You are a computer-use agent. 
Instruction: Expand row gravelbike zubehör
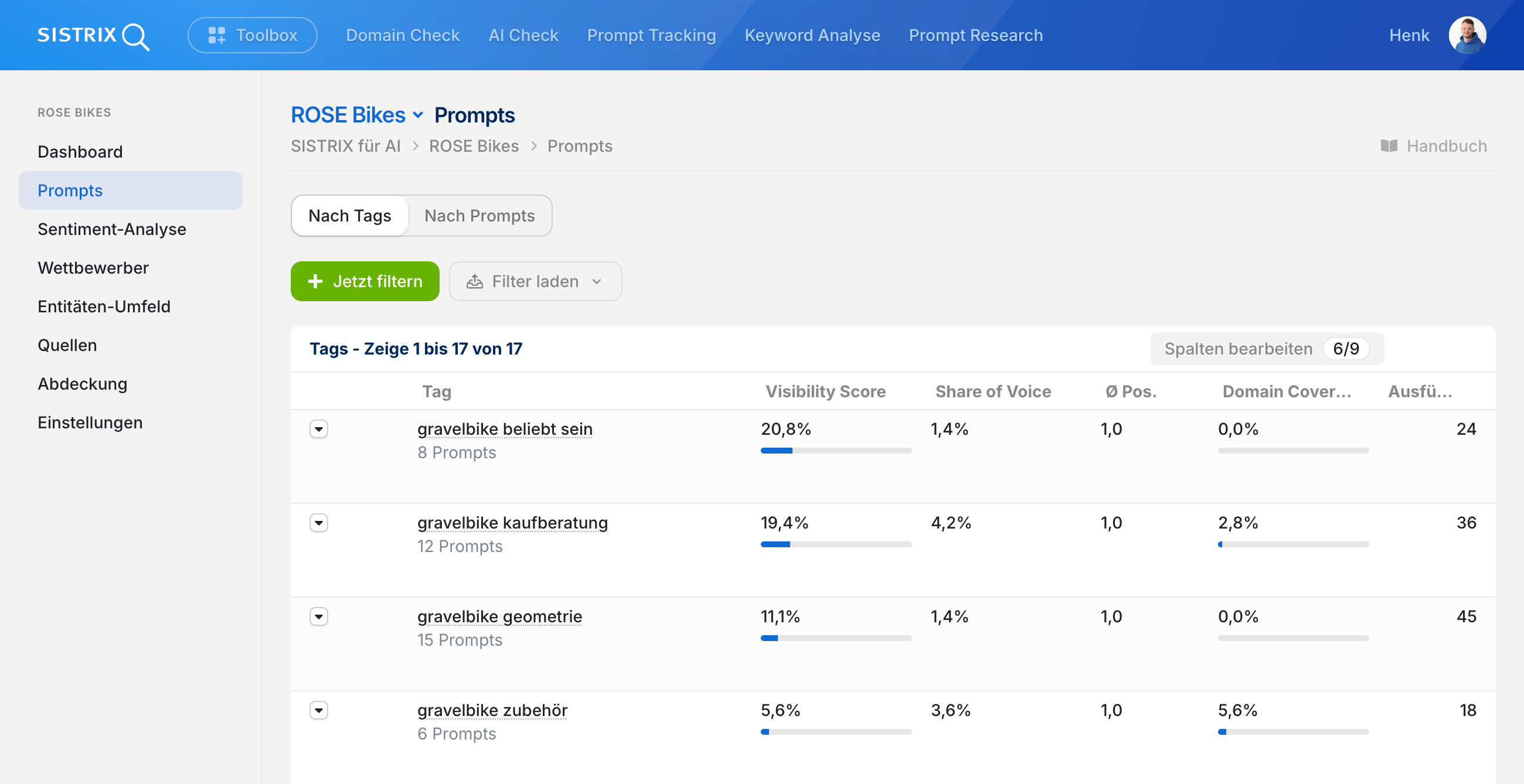tap(319, 710)
